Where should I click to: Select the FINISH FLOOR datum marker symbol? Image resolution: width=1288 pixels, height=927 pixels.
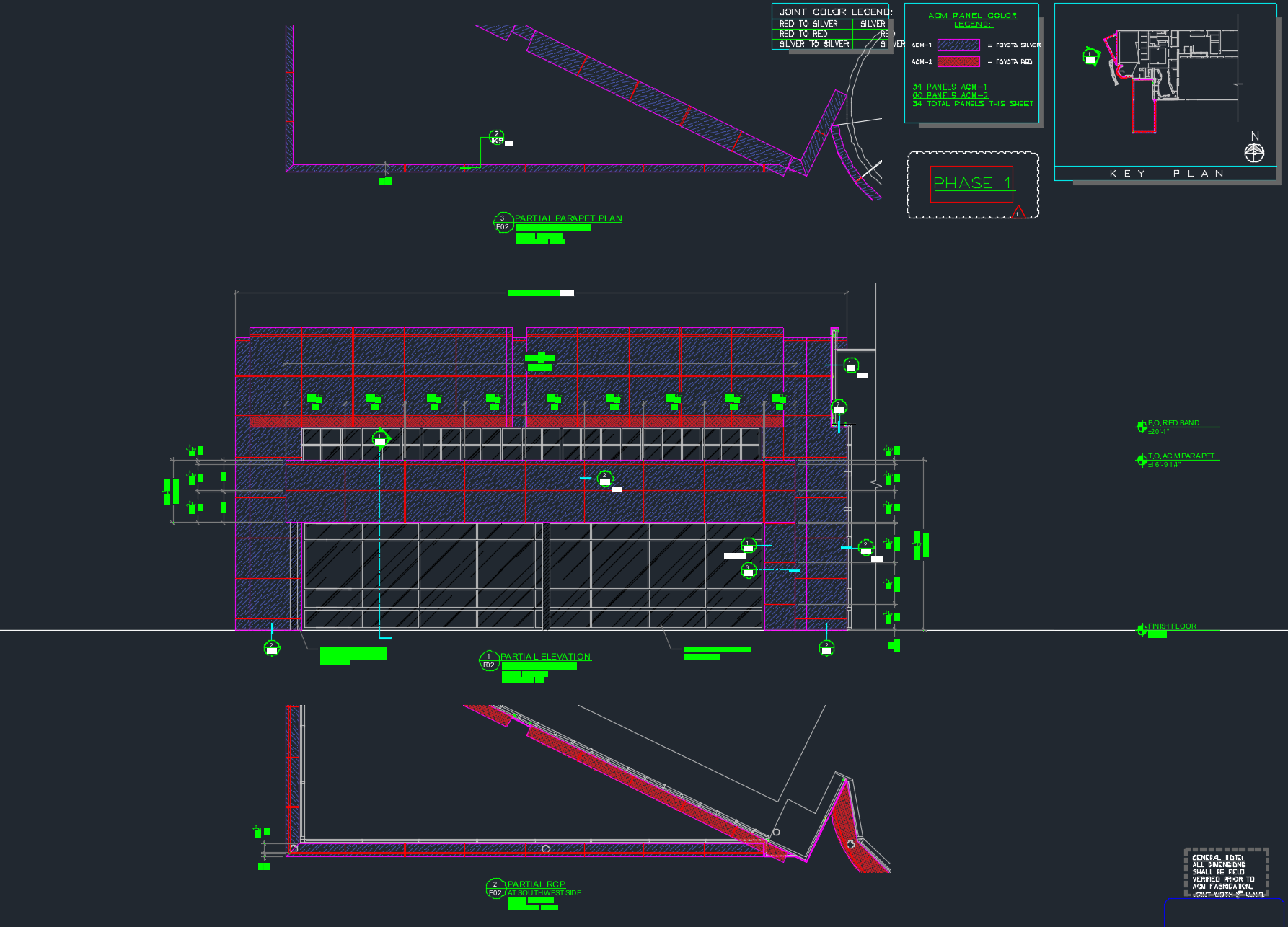pos(1142,630)
